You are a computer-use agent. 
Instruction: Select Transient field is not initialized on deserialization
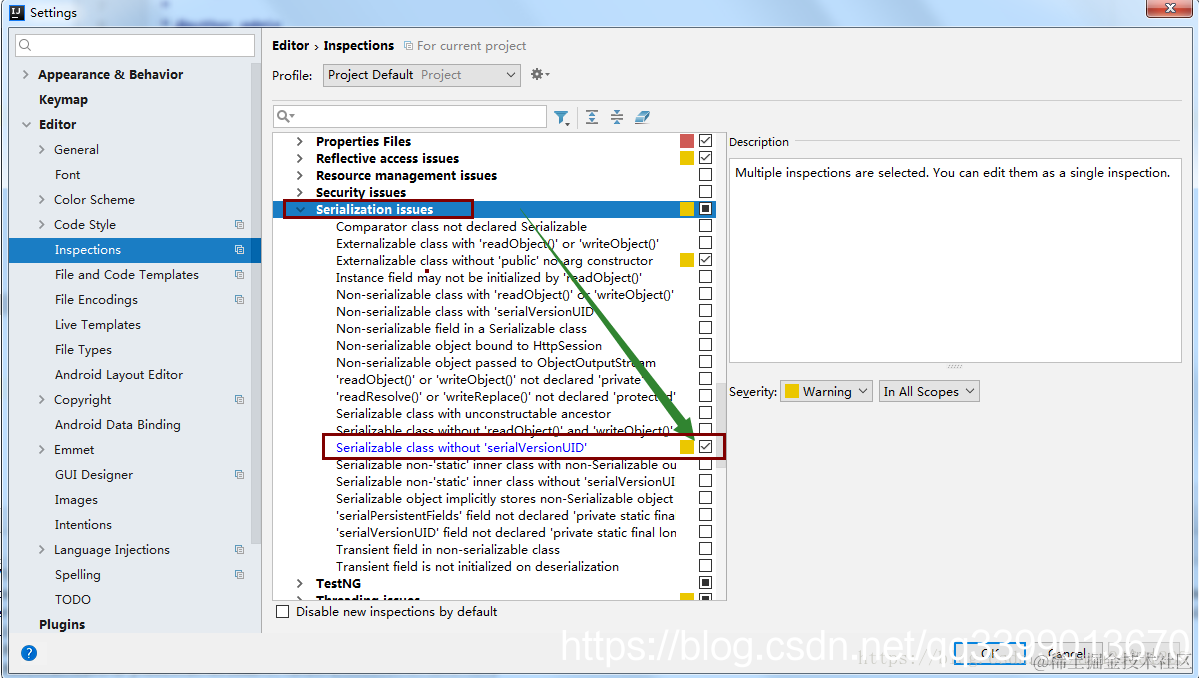point(477,566)
